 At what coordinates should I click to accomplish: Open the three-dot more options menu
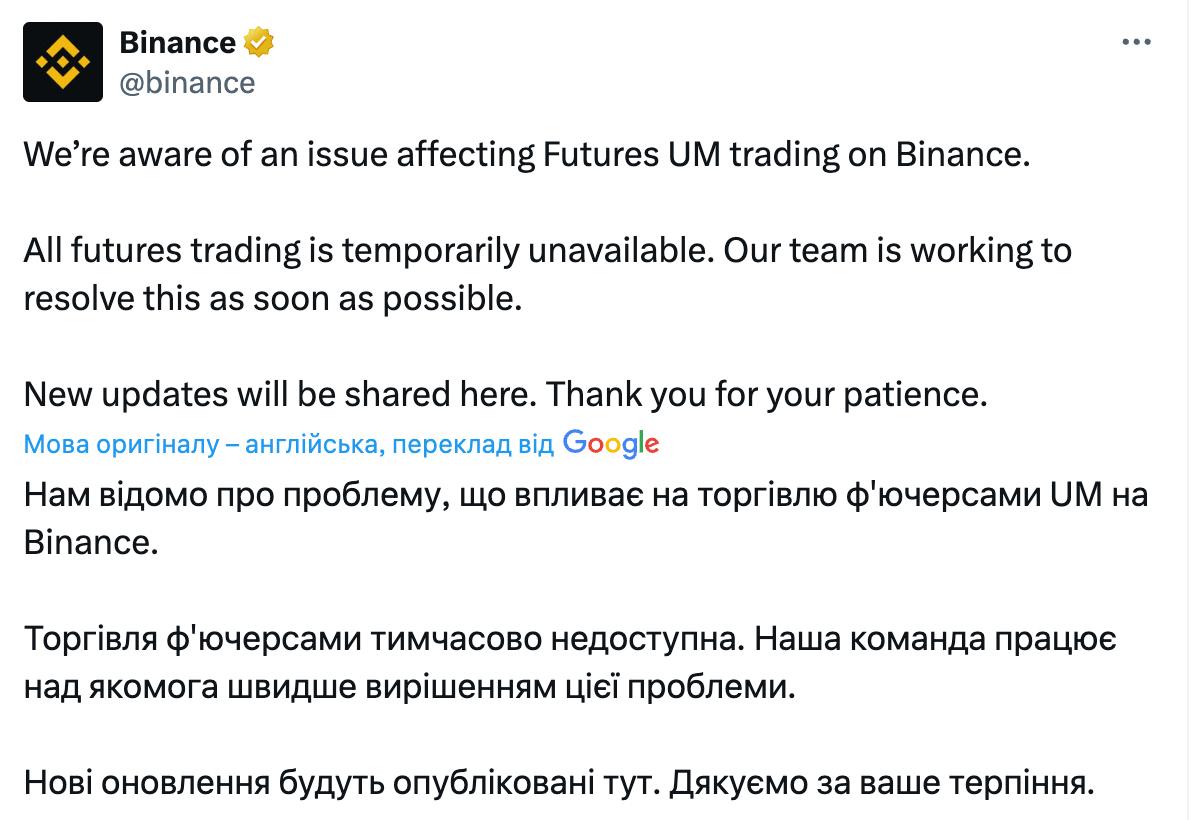1137,42
